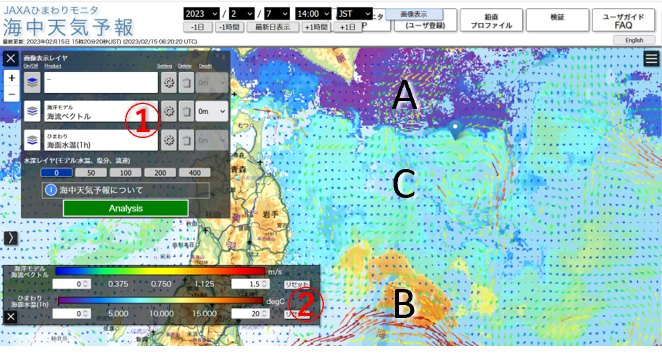Viewport: 662px width, 362px height.
Task: Click the green Analysis button
Action: (x=126, y=208)
